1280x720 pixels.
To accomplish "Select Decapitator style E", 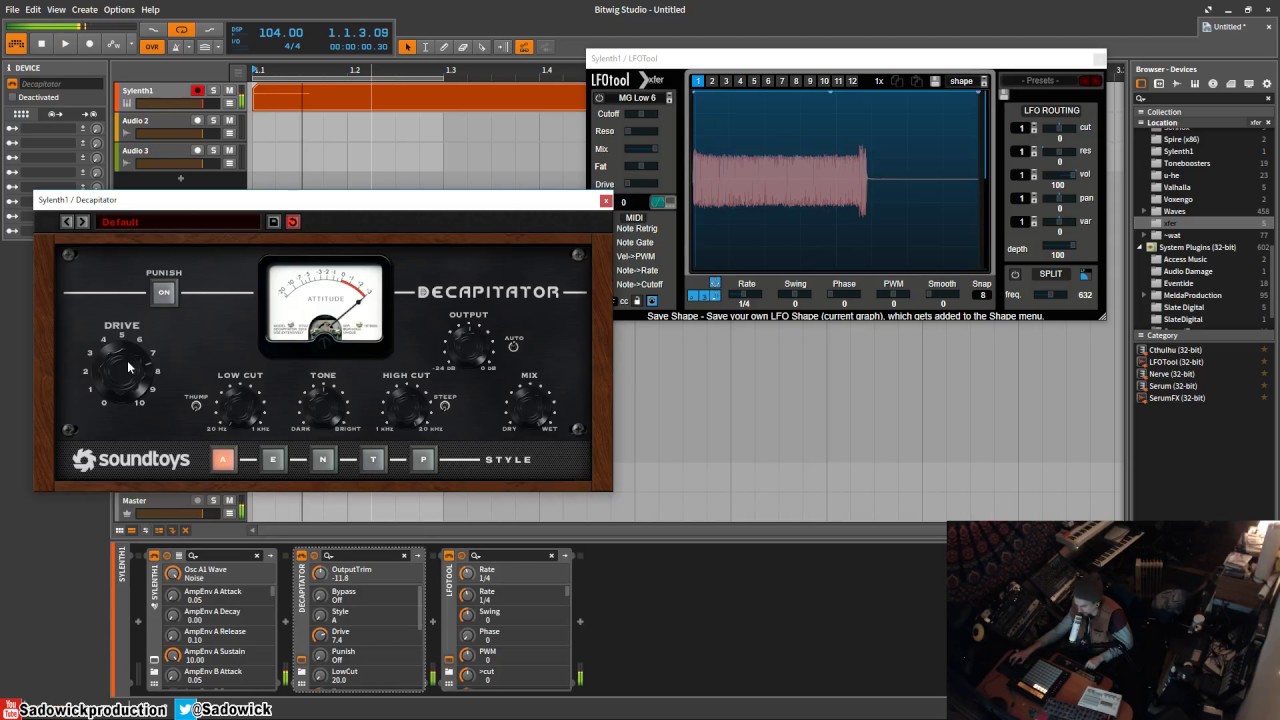I will point(273,459).
